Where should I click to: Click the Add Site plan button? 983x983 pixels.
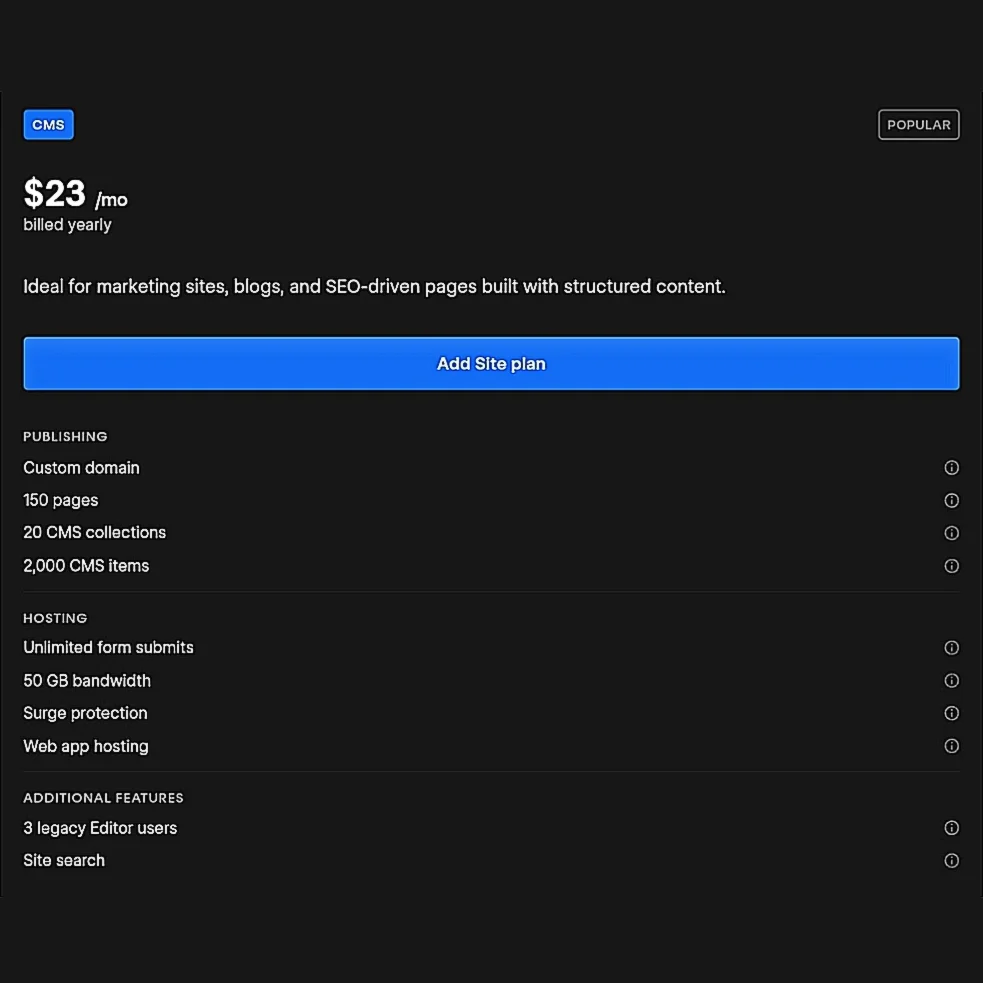[x=491, y=364]
